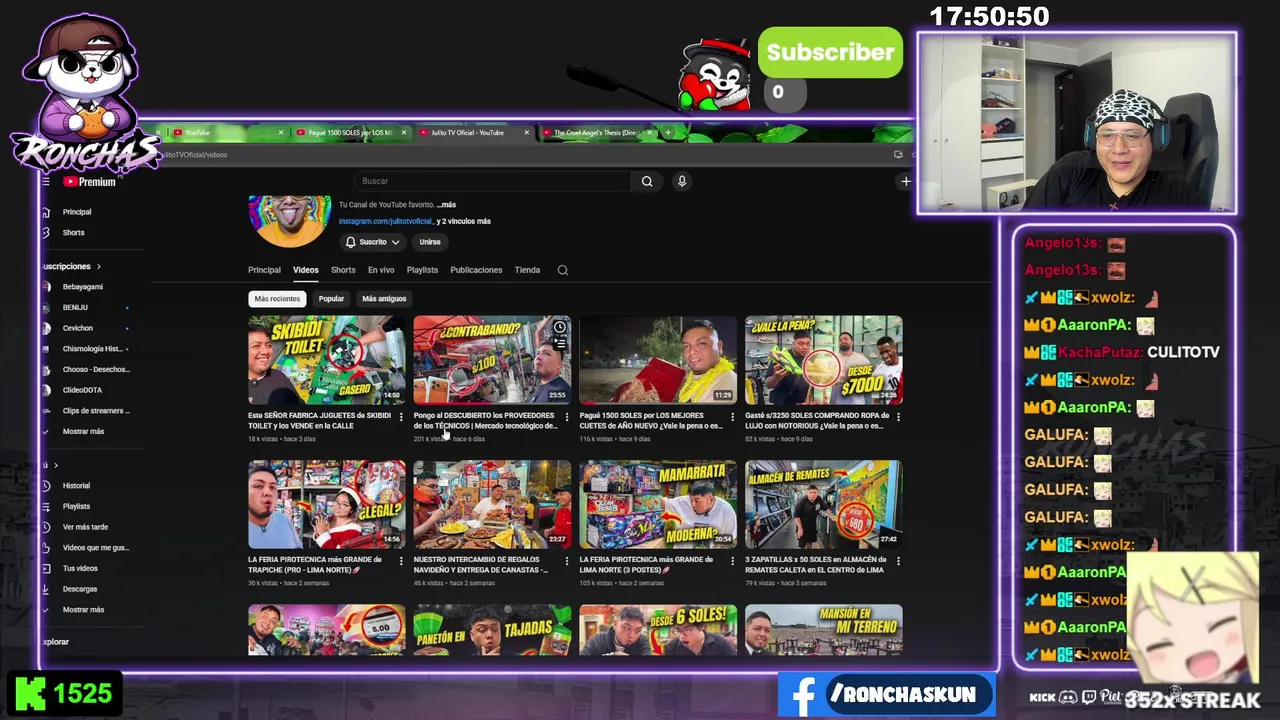
Task: Open Tus videos in the sidebar
Action: pos(80,568)
